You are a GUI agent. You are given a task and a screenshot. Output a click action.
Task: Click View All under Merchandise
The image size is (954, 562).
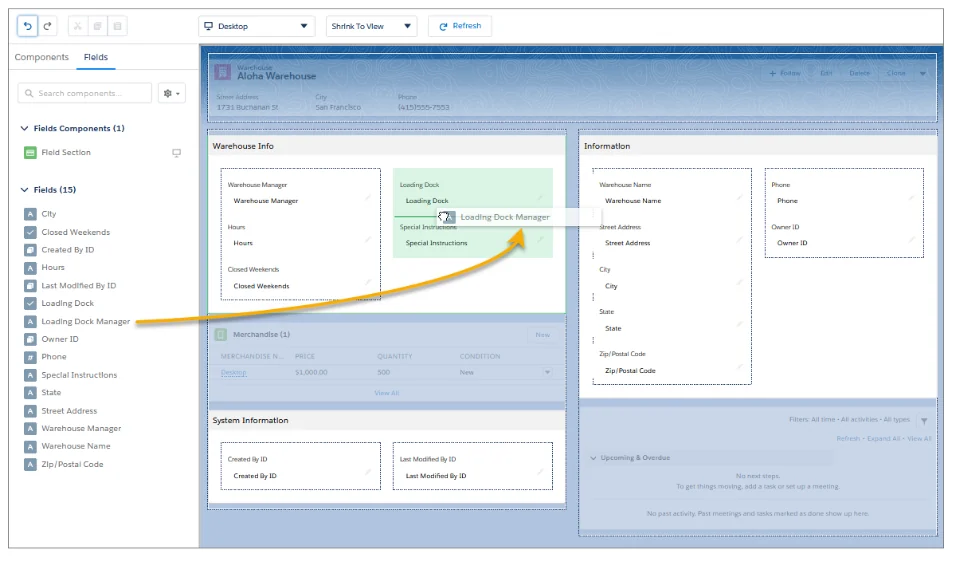[x=387, y=393]
